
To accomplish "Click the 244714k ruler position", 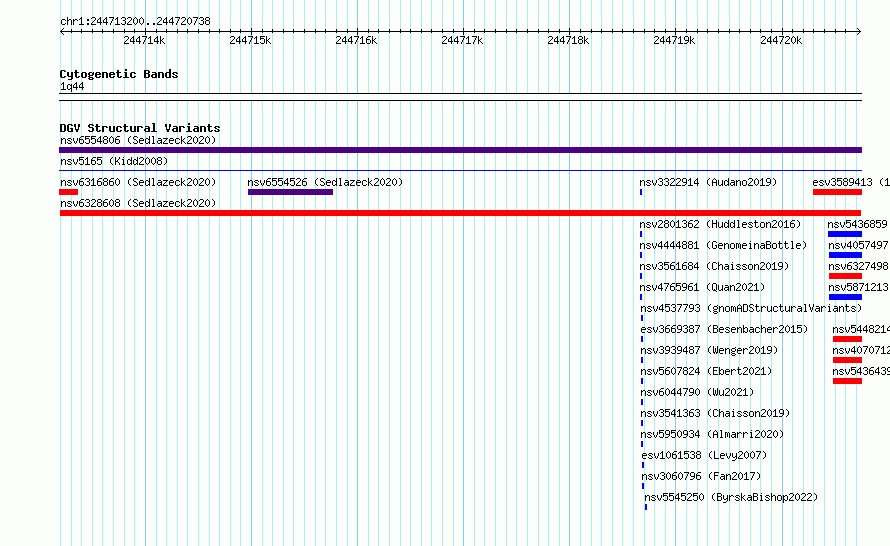I will (x=144, y=40).
